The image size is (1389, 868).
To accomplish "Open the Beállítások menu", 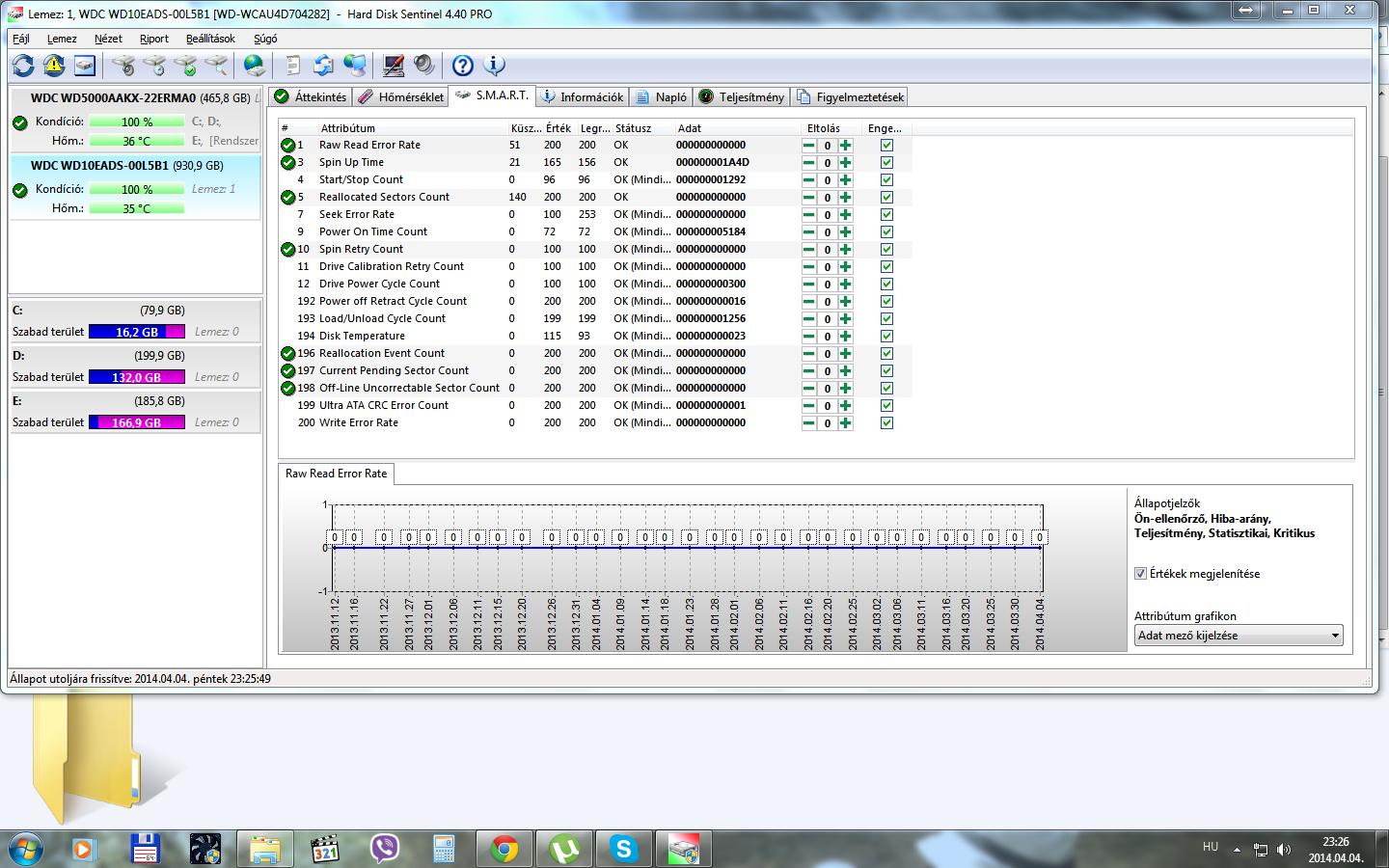I will pyautogui.click(x=210, y=39).
